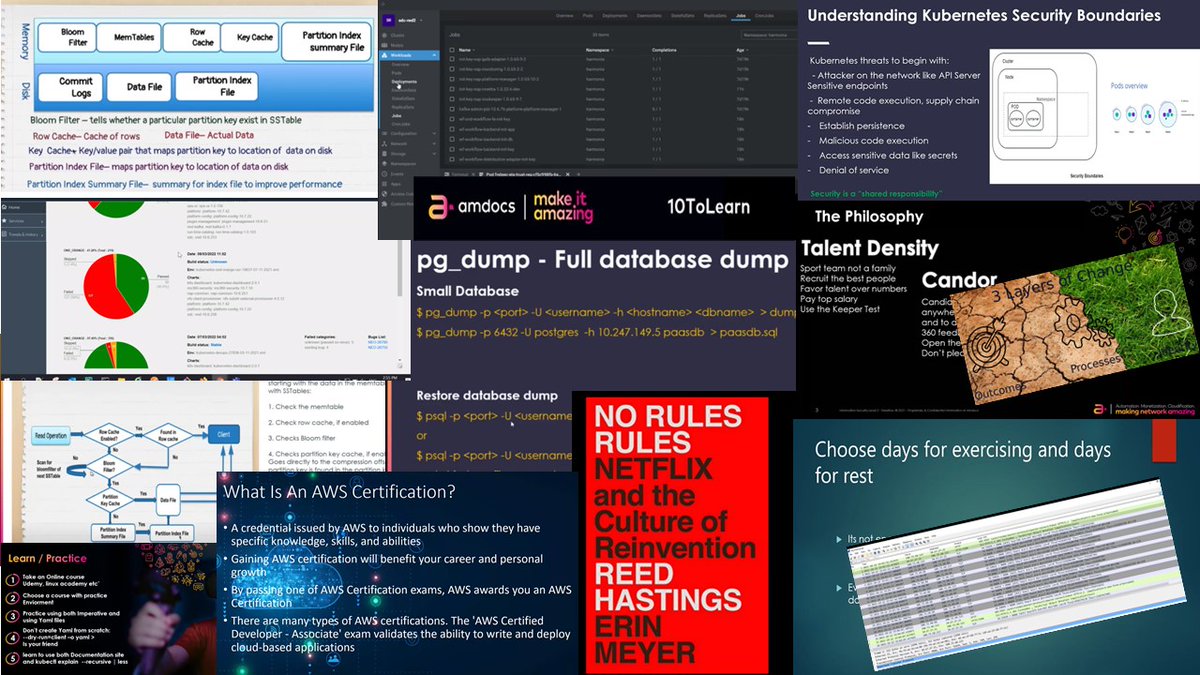
Task: Open Apps in the Kubernetes sidebar
Action: pos(396,184)
